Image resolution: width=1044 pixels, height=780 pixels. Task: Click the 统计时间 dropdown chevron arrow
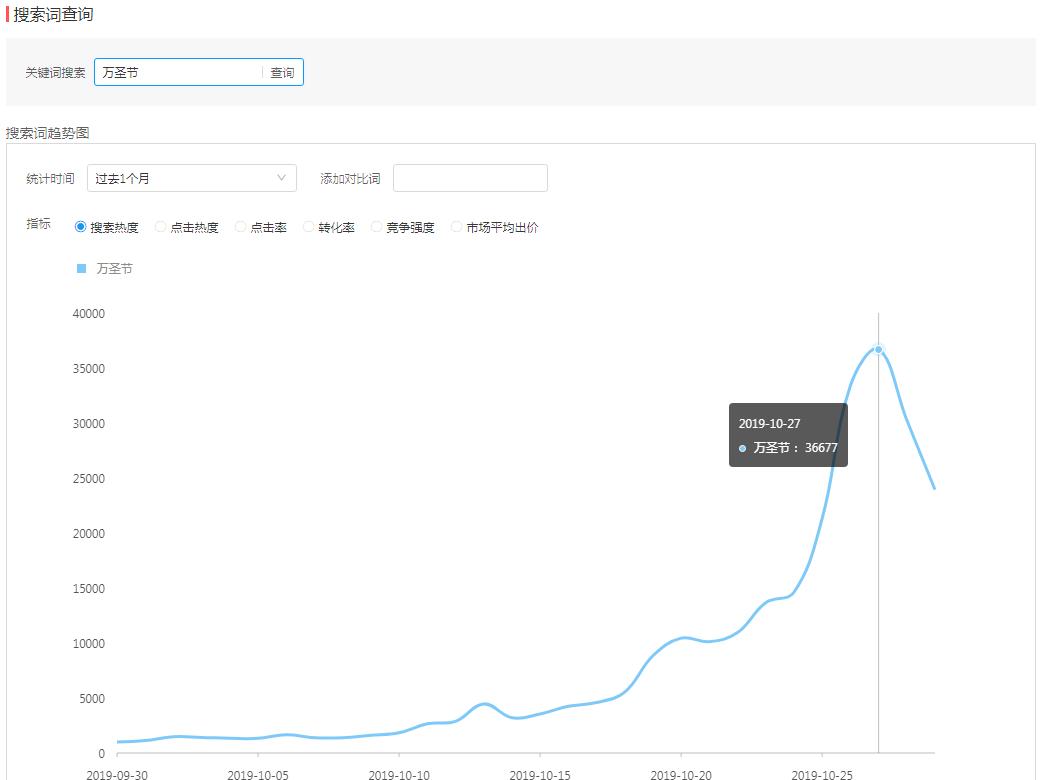282,178
